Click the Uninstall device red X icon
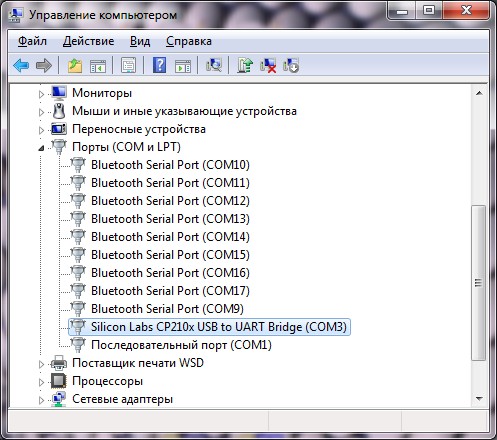497x440 pixels. [x=268, y=65]
